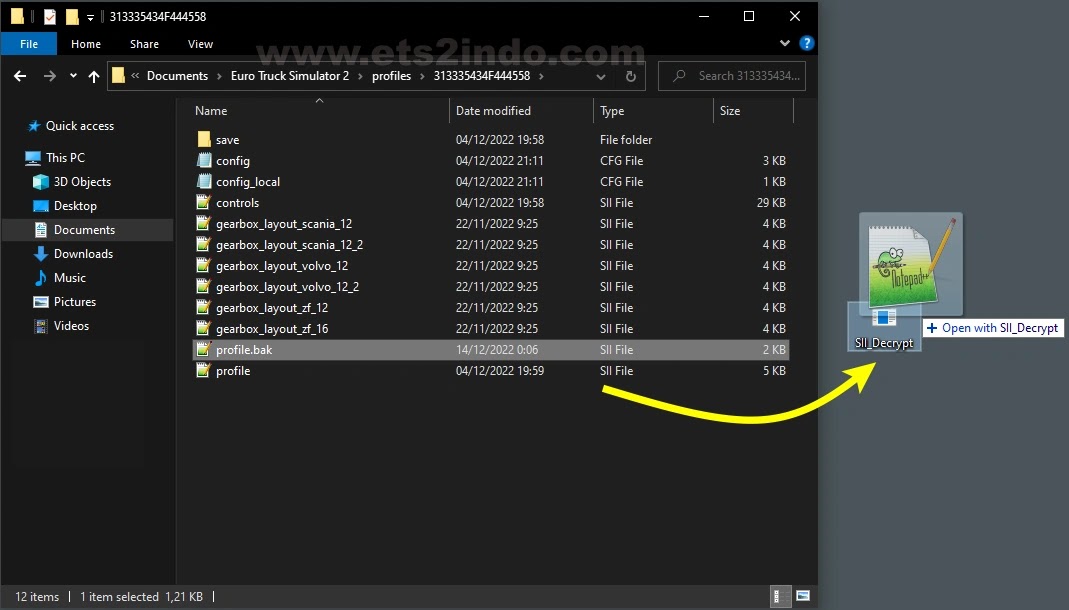Viewport: 1069px width, 610px height.
Task: Go up one folder level
Action: 93,76
